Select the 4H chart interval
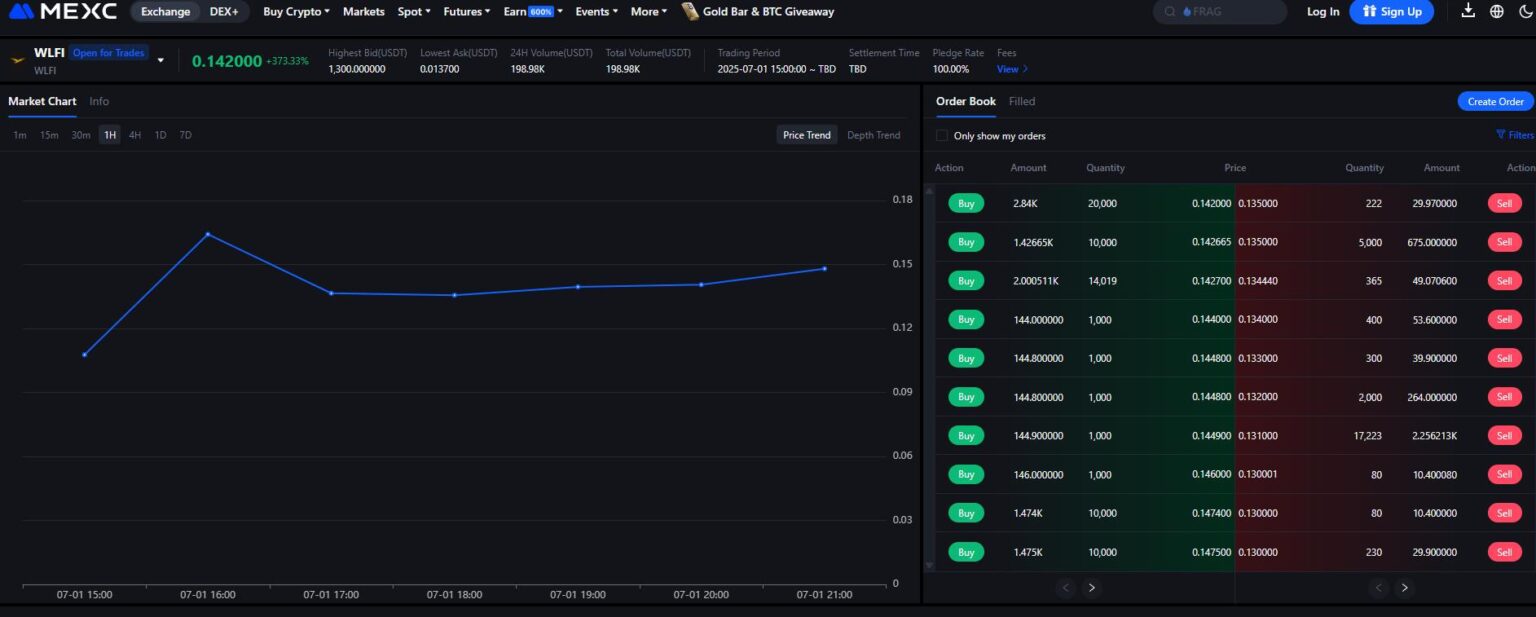The height and width of the screenshot is (617, 1536). click(x=135, y=135)
